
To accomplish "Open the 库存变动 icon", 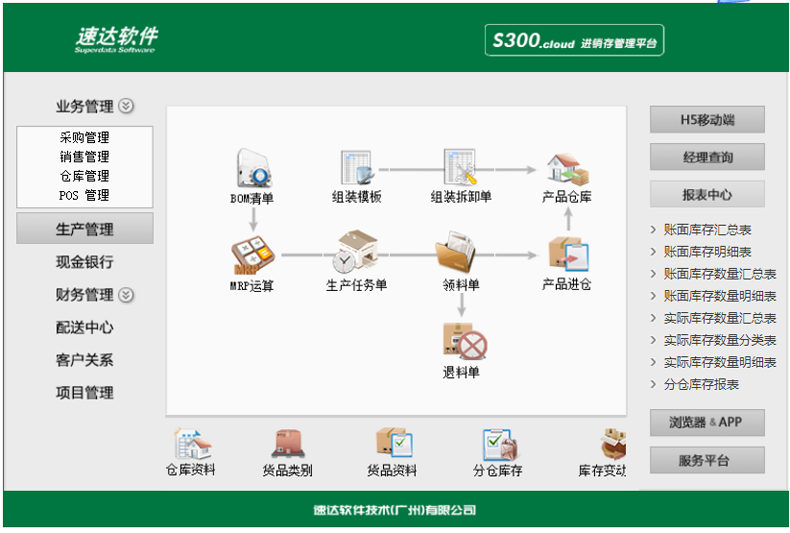I will [613, 443].
